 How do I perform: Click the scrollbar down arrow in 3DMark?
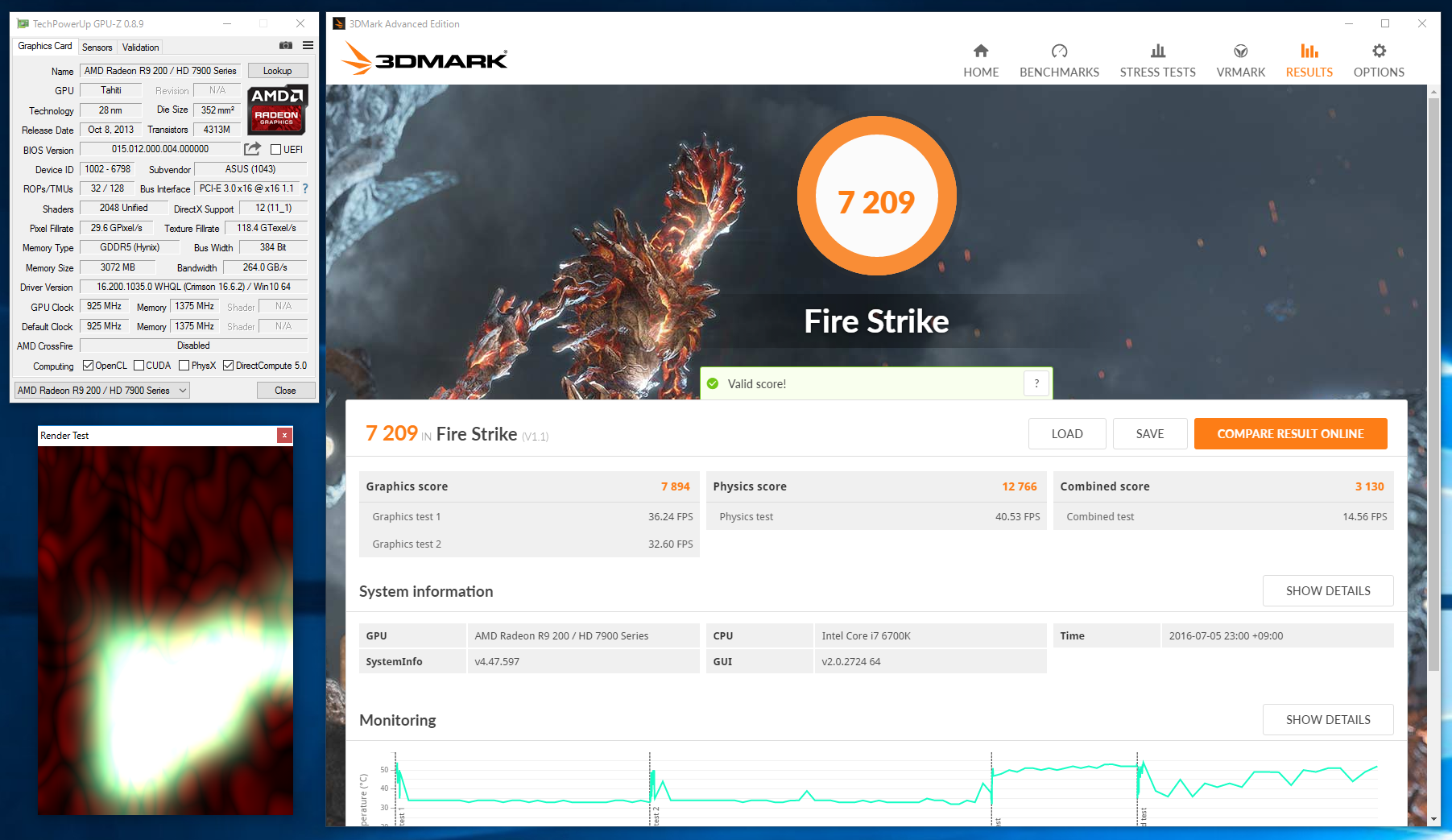1433,819
